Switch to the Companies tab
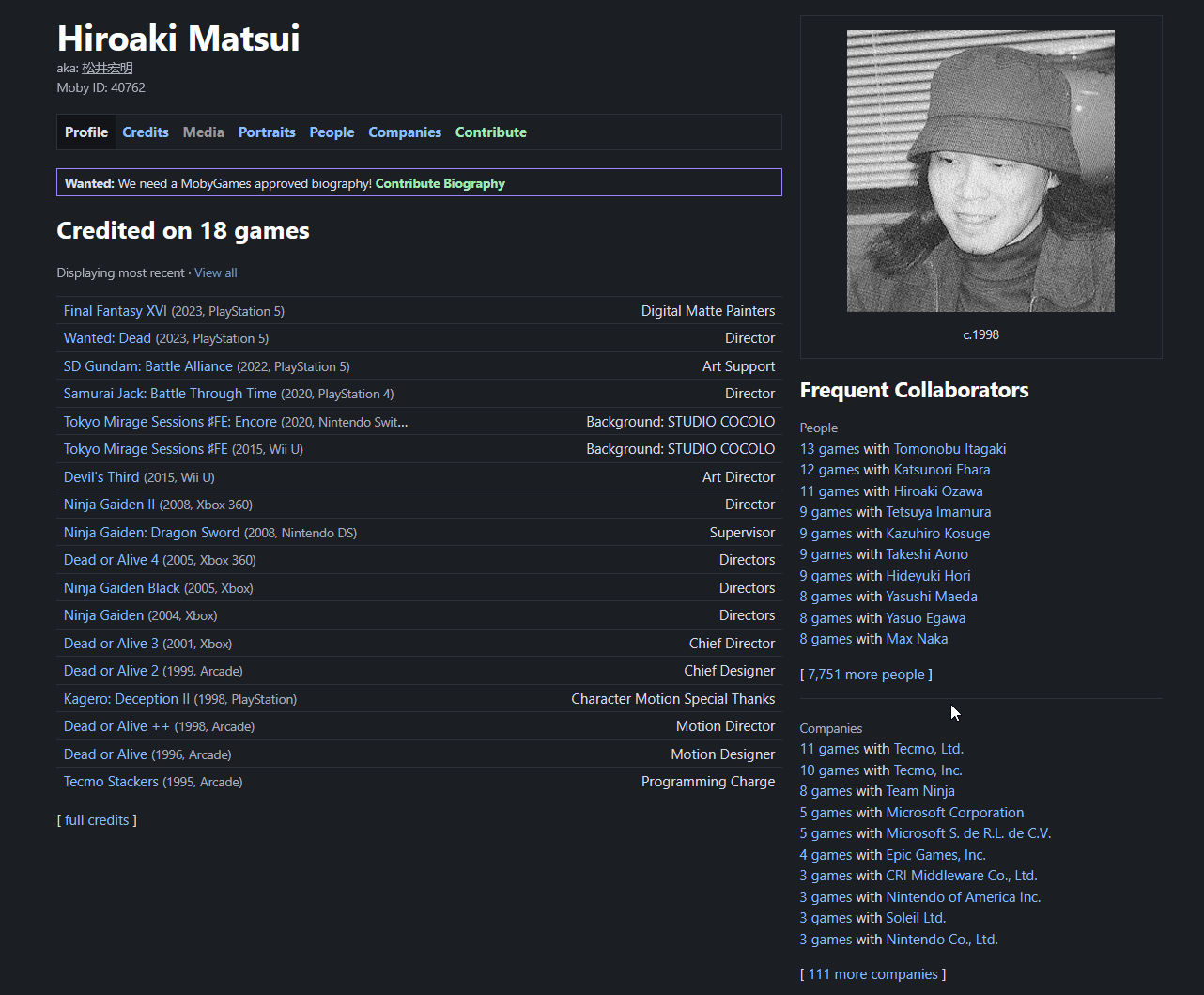Screen dimensions: 1204x995 pyautogui.click(x=405, y=132)
